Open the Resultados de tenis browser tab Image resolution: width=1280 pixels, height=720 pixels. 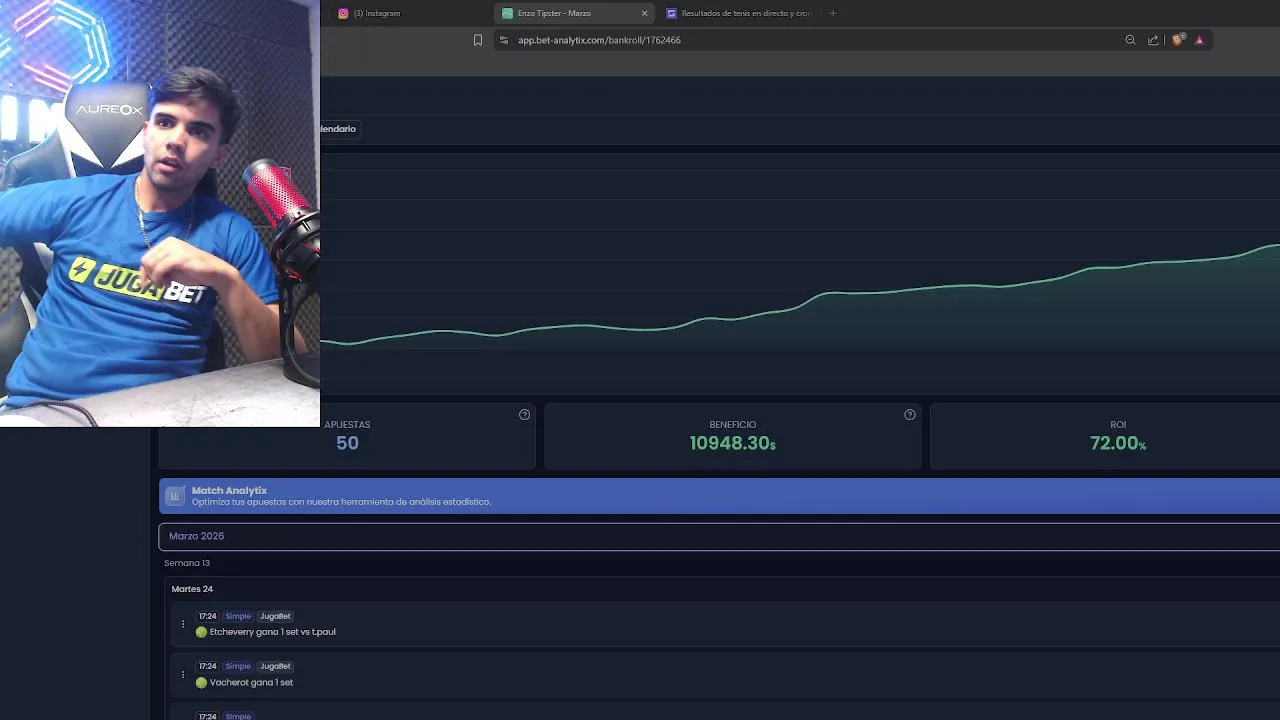point(739,13)
